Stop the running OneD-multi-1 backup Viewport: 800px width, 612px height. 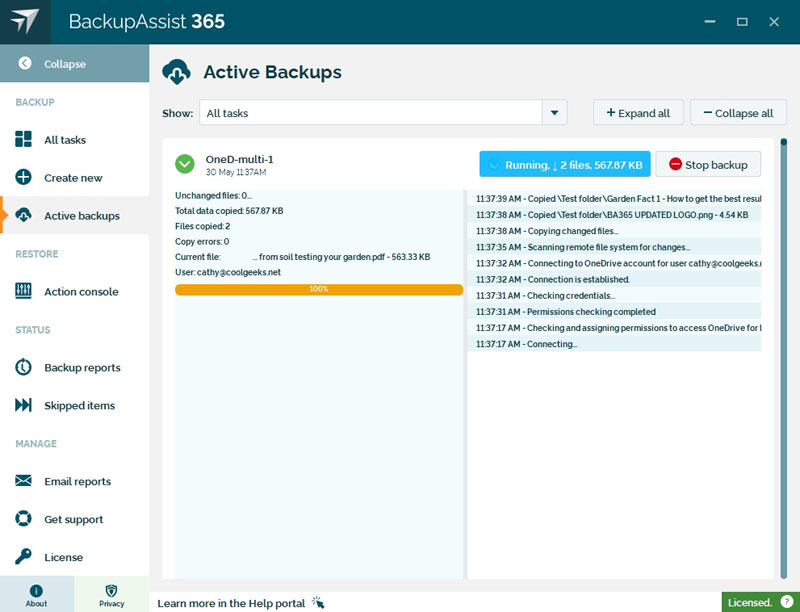708,164
